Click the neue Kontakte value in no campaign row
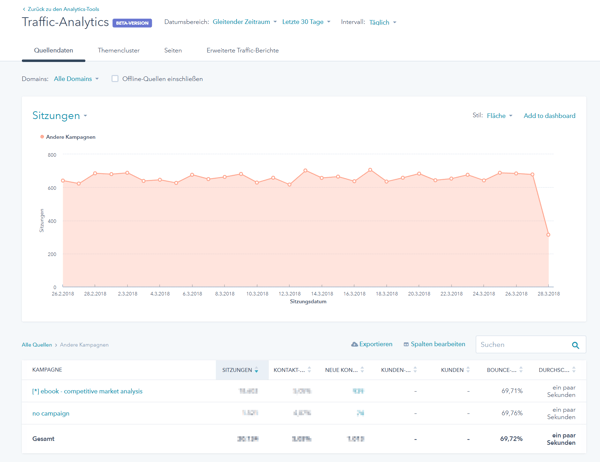600x462 pixels. pos(360,413)
